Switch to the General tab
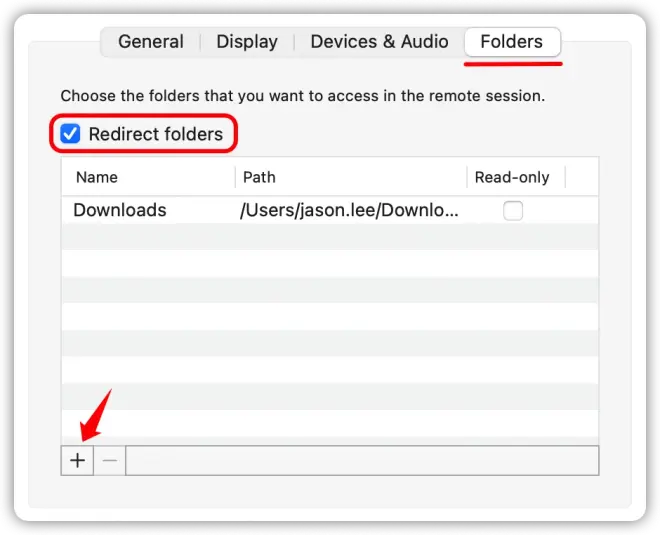Image resolution: width=660 pixels, height=535 pixels. [x=151, y=42]
